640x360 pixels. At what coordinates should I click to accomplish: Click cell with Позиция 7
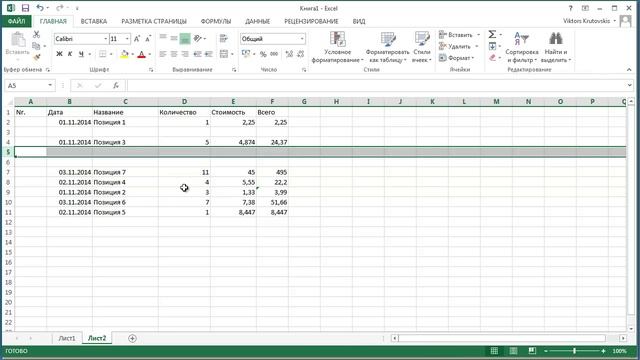[x=125, y=172]
